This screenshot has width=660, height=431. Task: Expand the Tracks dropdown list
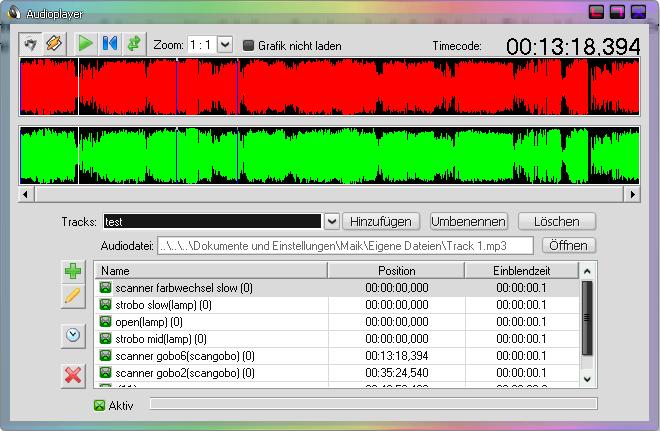pyautogui.click(x=332, y=221)
